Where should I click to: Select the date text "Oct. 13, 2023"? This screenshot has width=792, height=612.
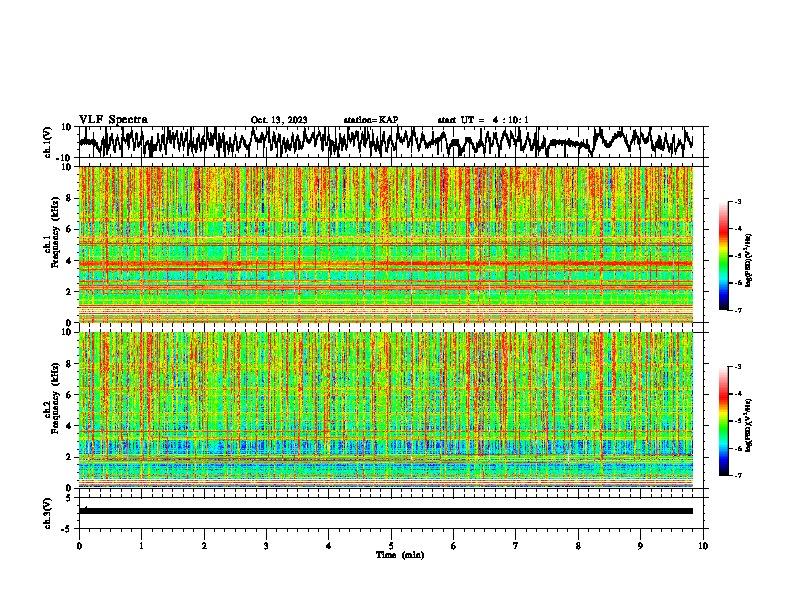tap(279, 120)
